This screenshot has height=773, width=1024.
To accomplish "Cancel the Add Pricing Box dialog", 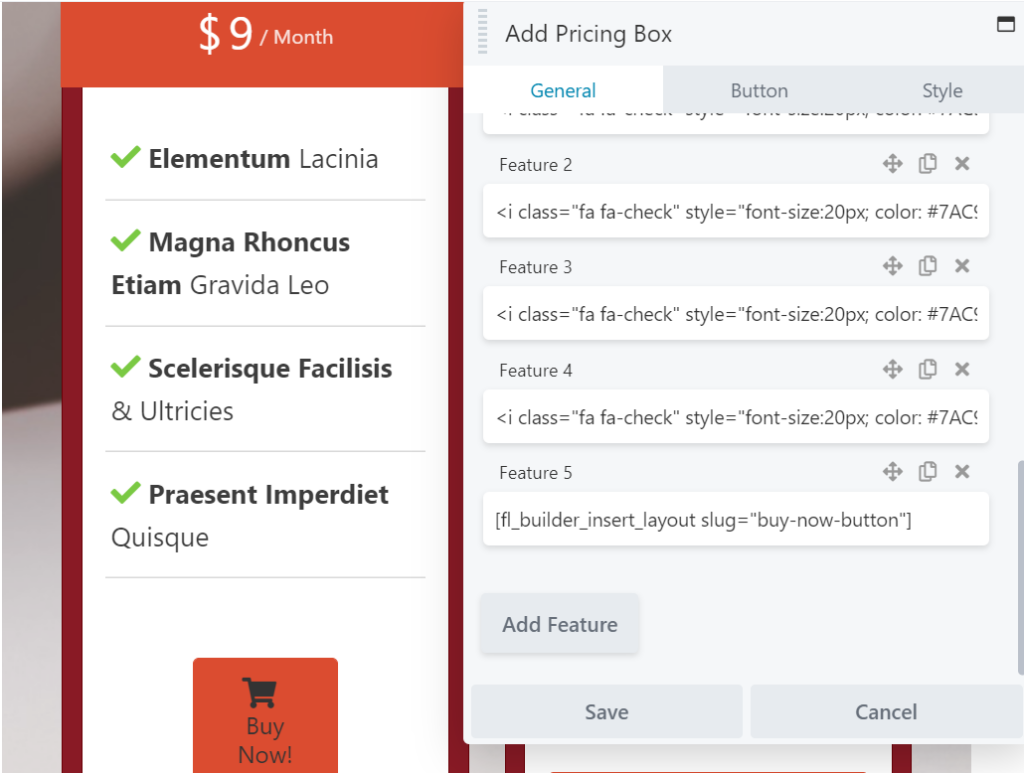I will (885, 712).
